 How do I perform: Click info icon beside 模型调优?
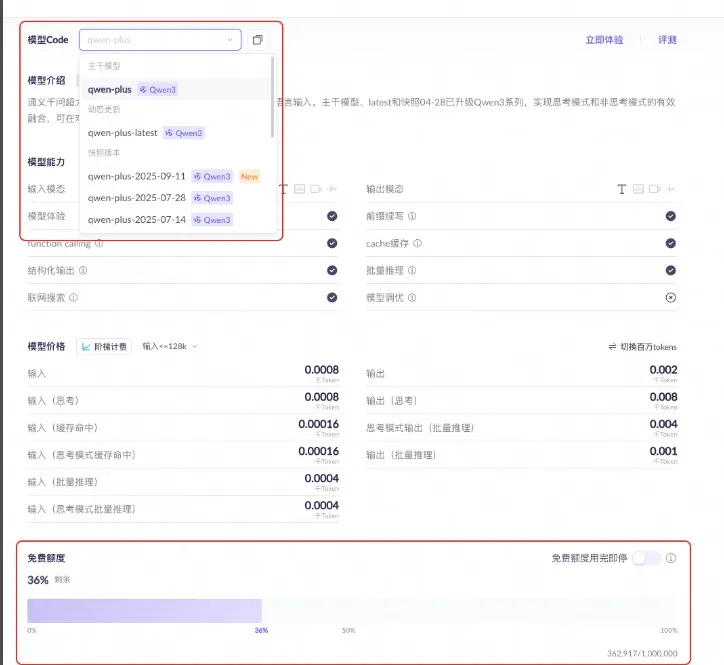click(x=412, y=298)
